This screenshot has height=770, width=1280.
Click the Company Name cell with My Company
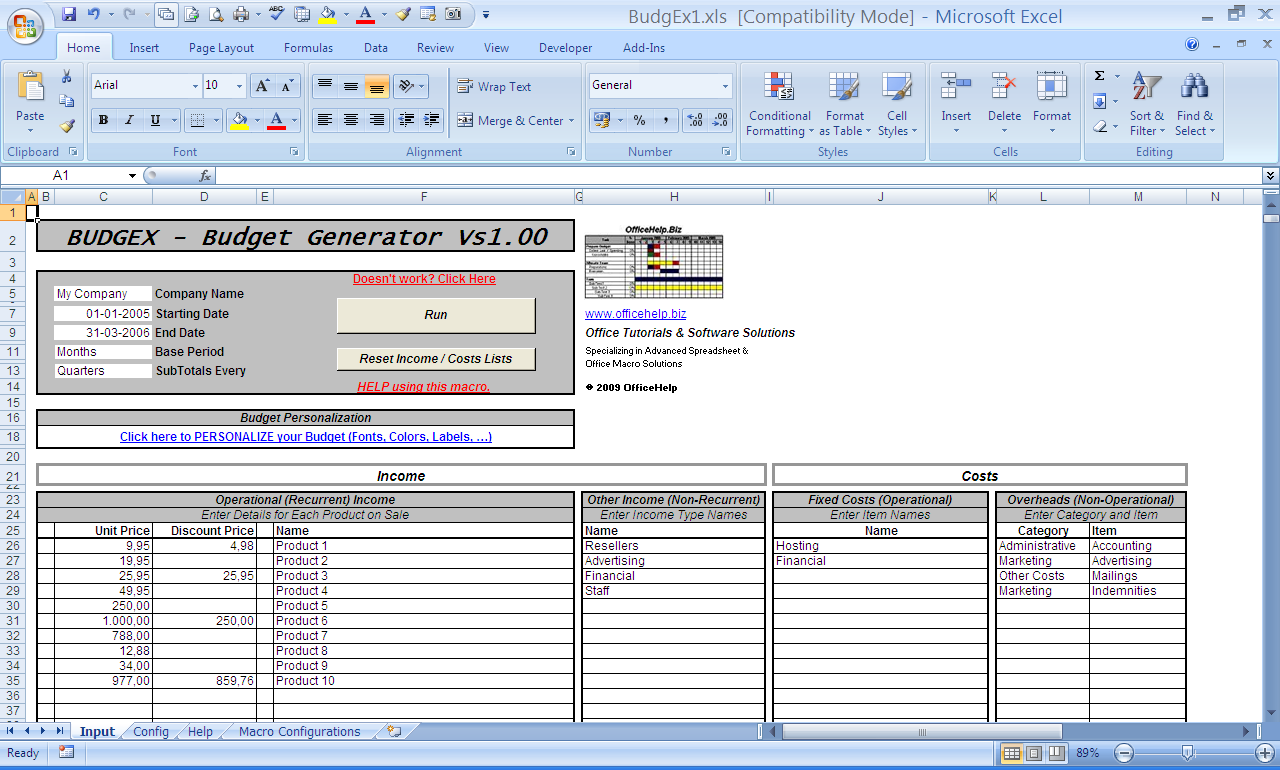point(102,294)
